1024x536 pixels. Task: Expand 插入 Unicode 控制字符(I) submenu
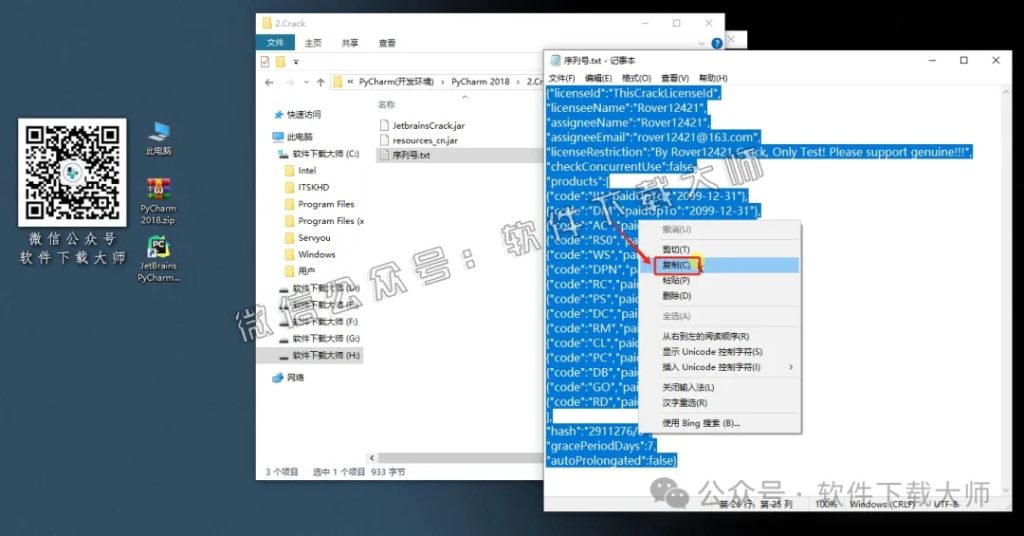(718, 368)
